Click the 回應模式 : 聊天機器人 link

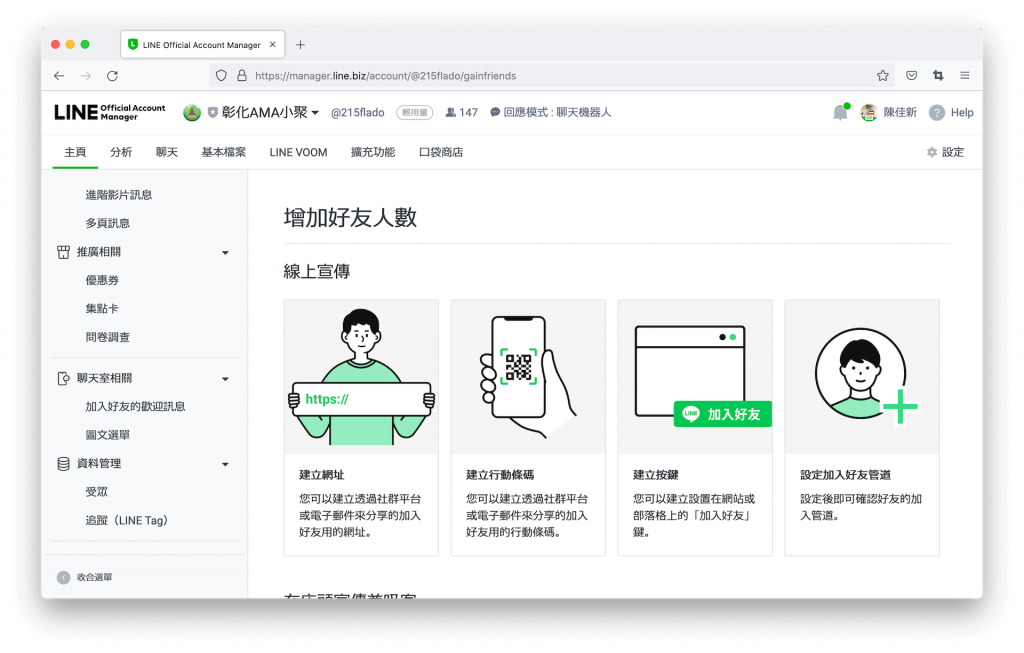click(551, 112)
